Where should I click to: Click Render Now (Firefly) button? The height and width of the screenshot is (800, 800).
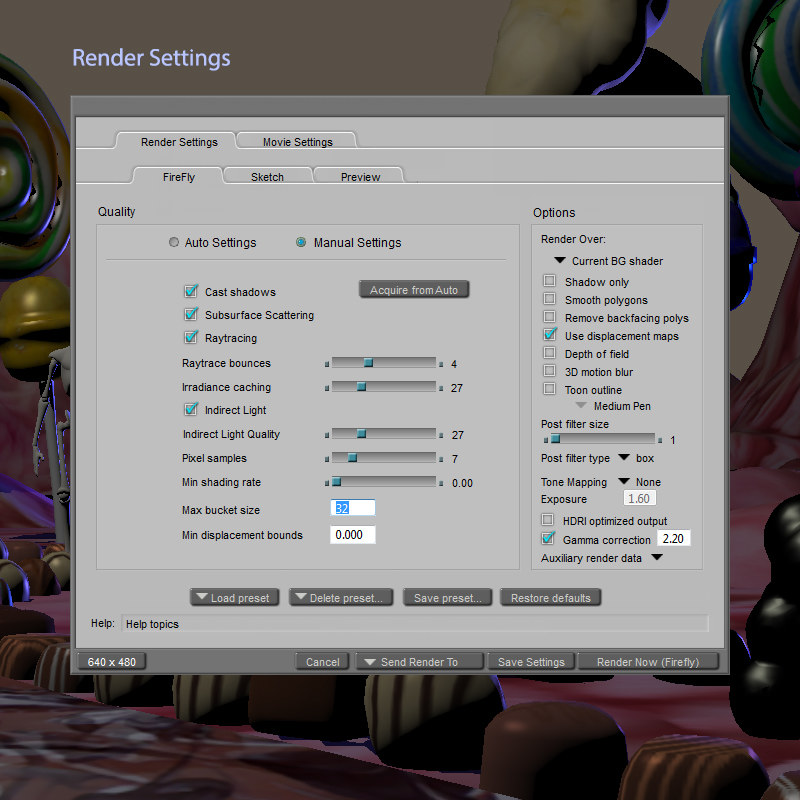pos(648,662)
